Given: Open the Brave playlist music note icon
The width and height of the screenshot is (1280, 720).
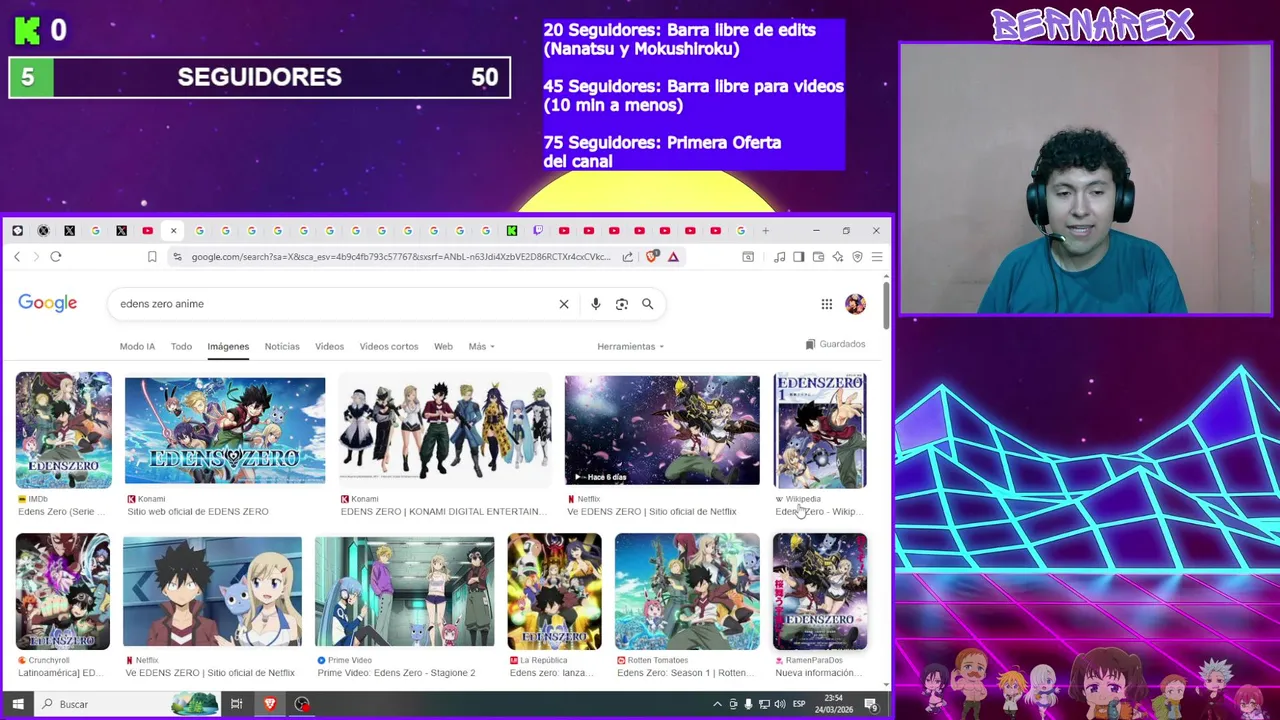Looking at the screenshot, I should 779,257.
